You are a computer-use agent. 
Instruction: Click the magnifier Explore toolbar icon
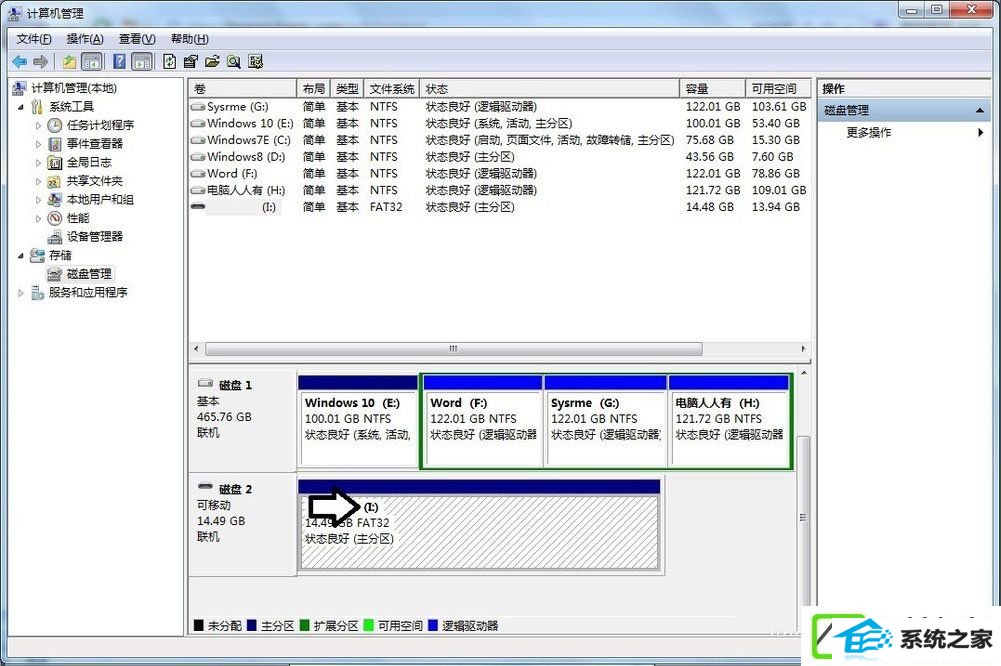point(234,61)
